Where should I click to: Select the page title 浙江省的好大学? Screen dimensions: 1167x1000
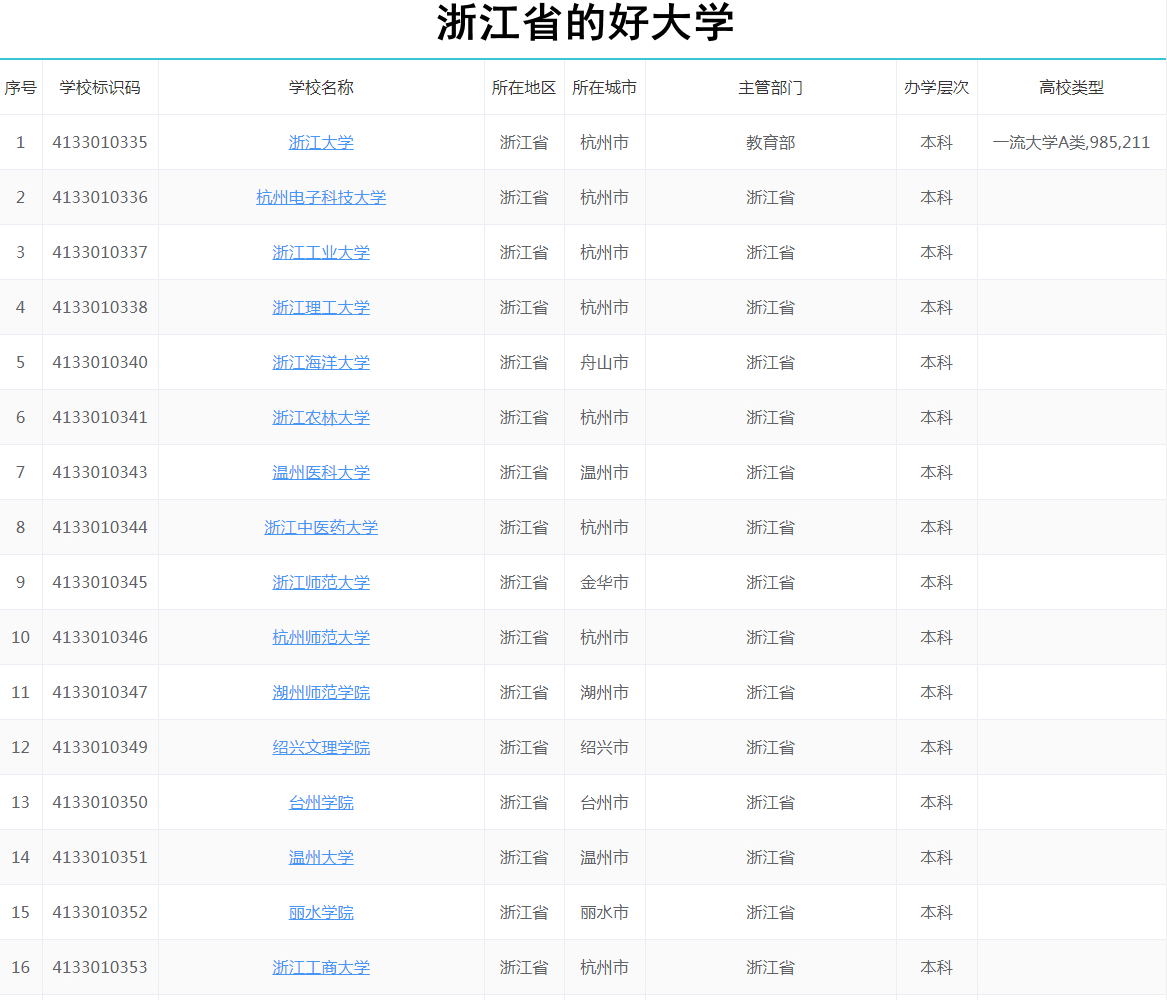583,22
